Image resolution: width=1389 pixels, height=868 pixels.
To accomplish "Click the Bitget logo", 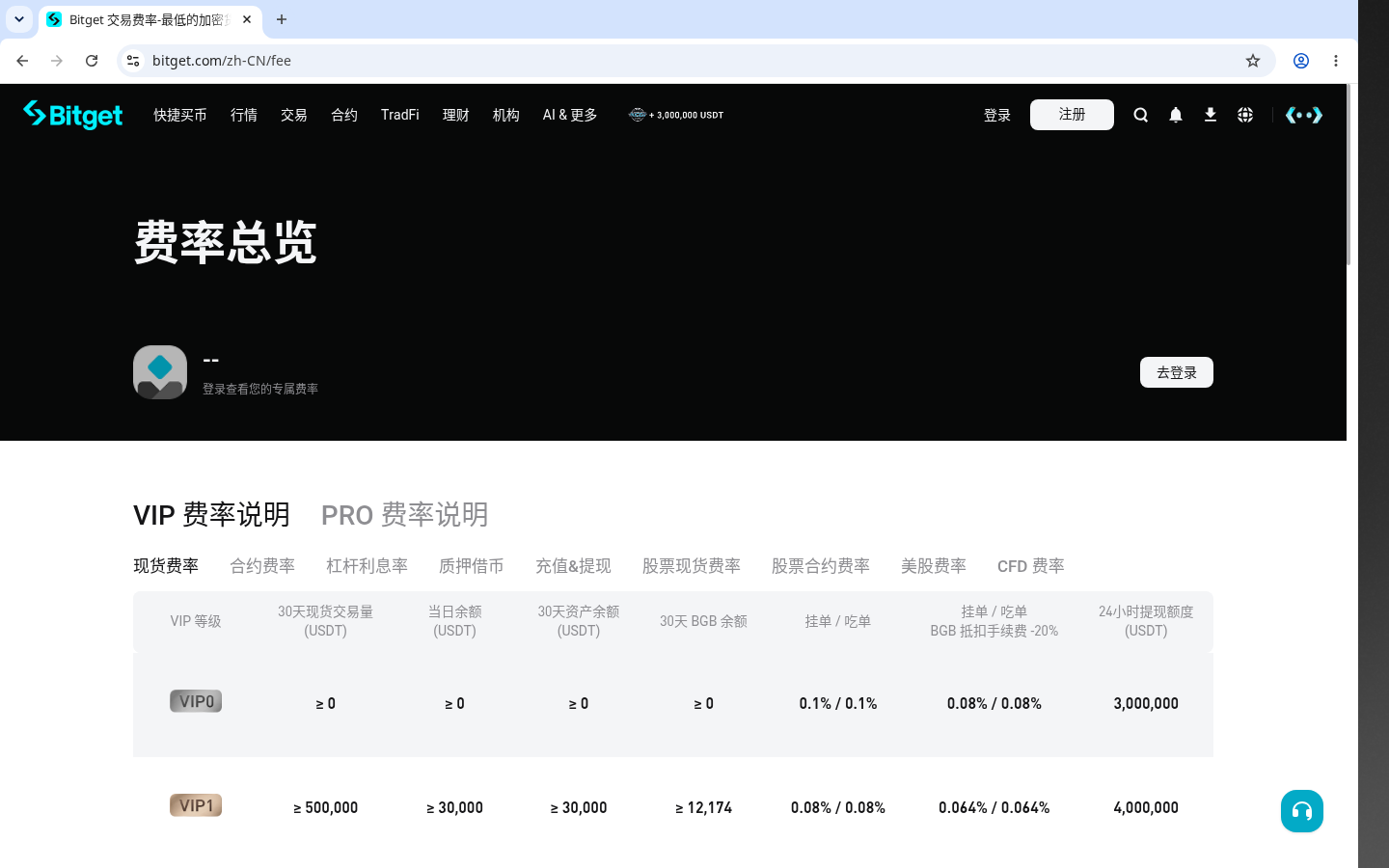I will [73, 115].
